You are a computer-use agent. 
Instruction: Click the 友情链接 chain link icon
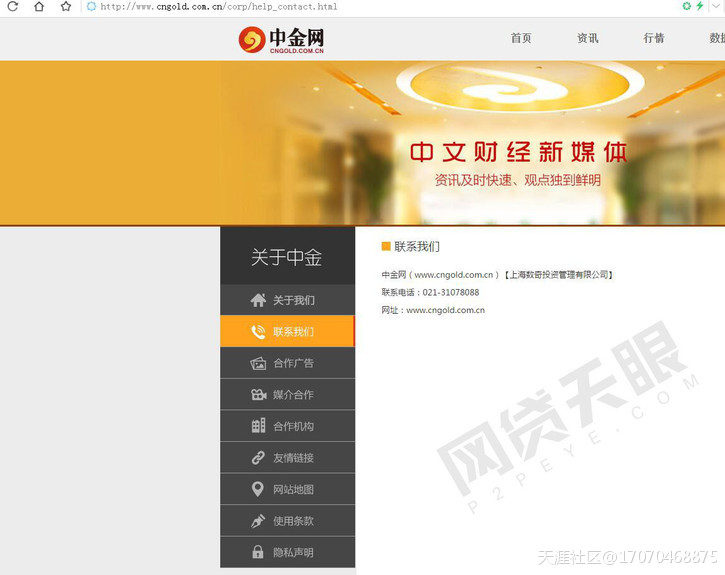click(x=258, y=458)
